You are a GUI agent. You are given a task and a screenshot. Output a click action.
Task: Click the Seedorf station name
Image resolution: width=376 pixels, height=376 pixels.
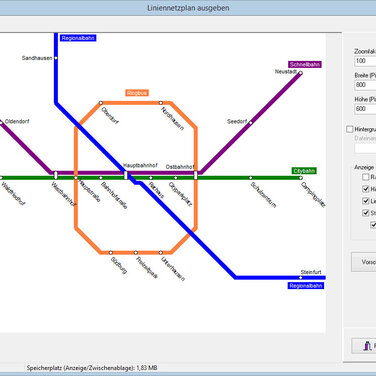(237, 122)
